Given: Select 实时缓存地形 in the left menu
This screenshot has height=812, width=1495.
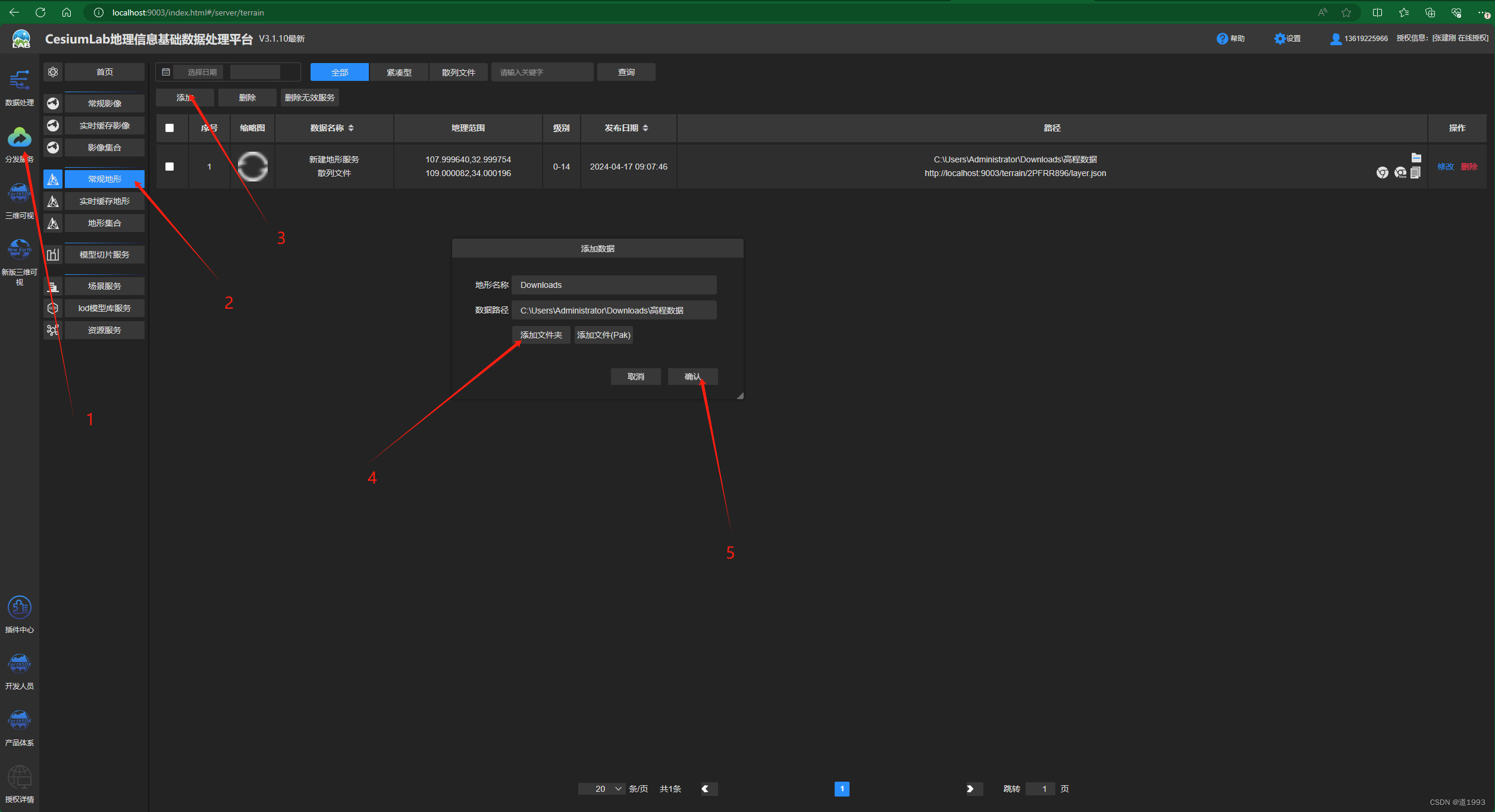Looking at the screenshot, I should click(x=104, y=201).
